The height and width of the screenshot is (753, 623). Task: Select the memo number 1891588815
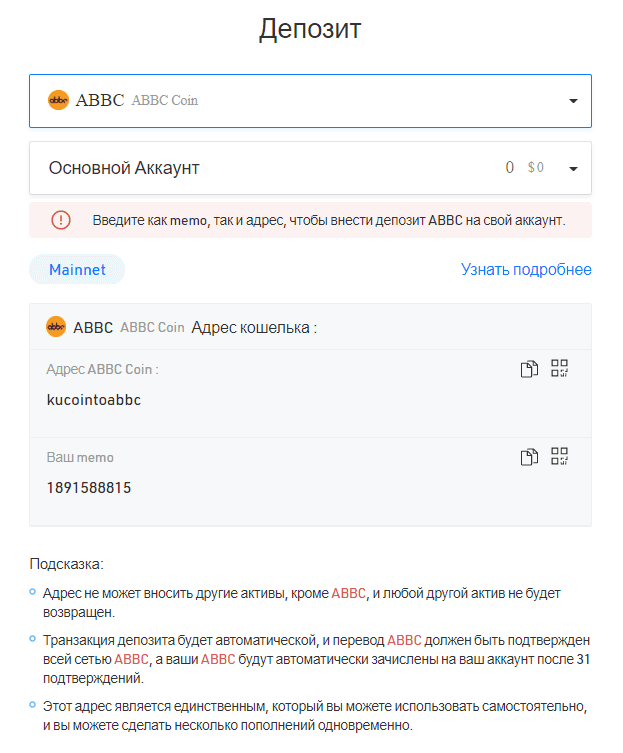[89, 488]
